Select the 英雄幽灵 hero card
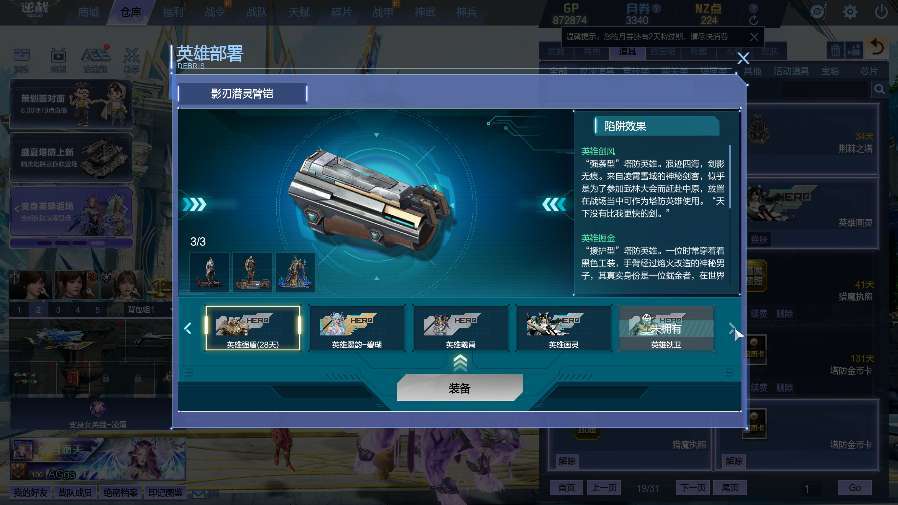Screen dimensions: 898x505 [x=564, y=328]
